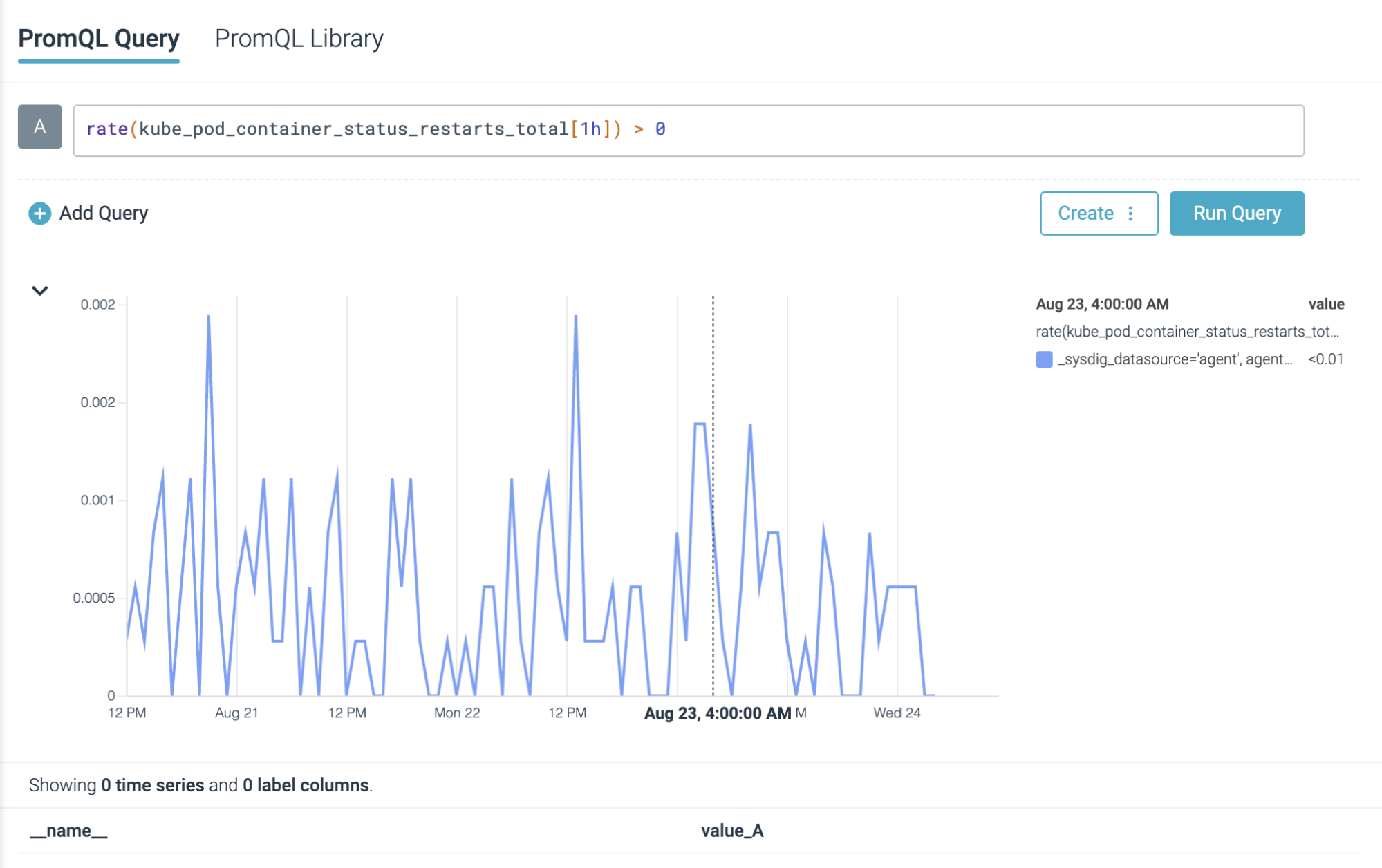
Task: Click the query A letter badge
Action: point(40,127)
